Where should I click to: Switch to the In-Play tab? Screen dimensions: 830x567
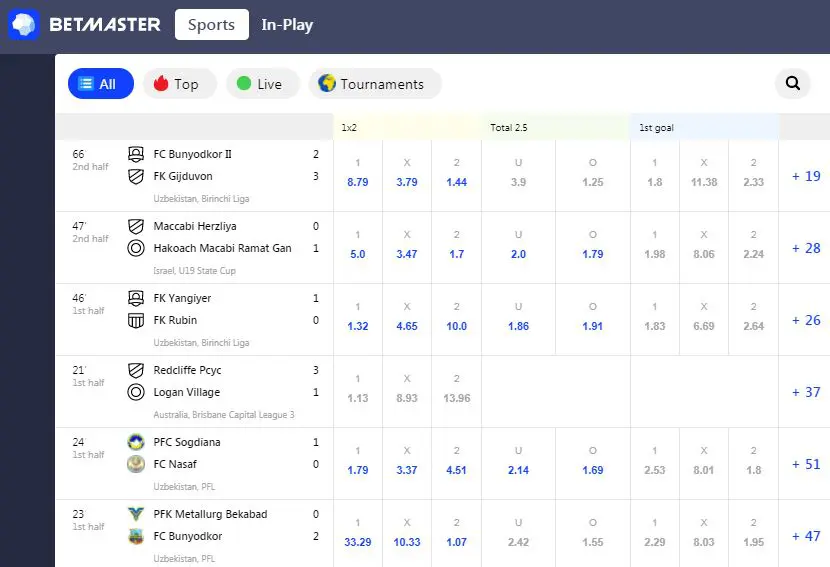[x=287, y=24]
